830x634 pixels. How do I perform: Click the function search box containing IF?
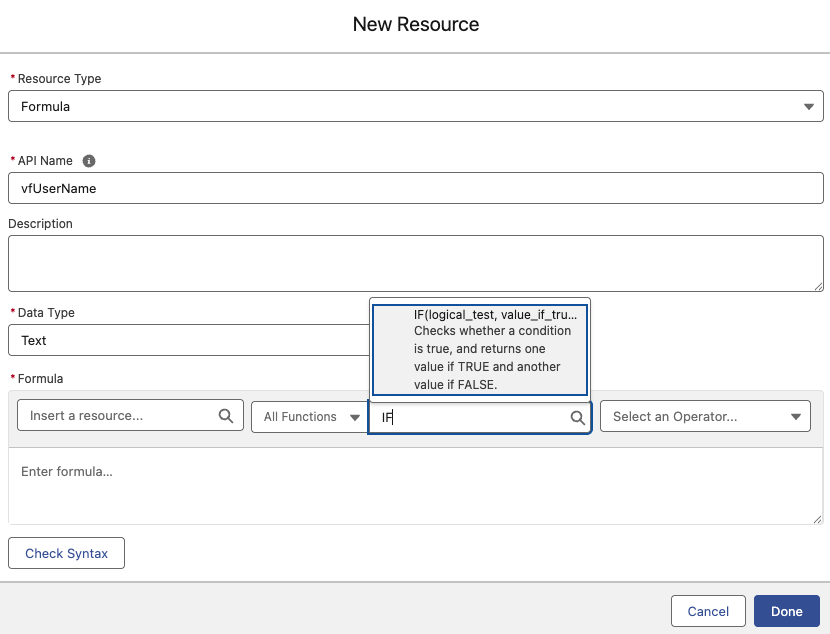470,418
